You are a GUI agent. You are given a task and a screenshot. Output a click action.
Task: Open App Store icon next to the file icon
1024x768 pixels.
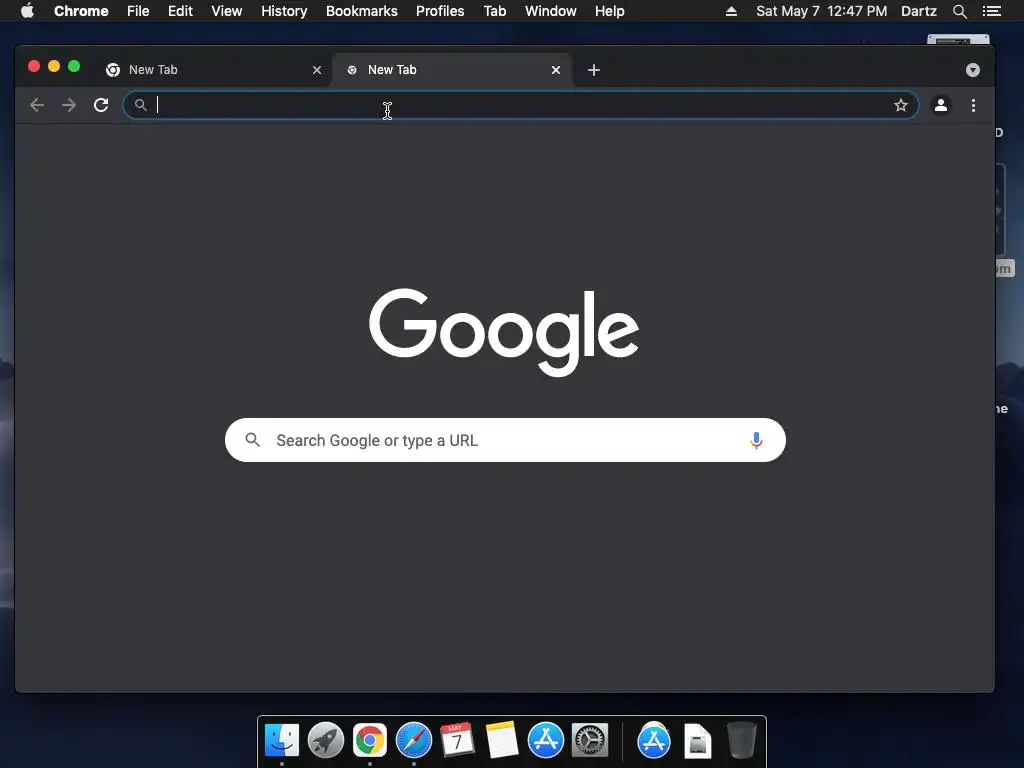(654, 740)
